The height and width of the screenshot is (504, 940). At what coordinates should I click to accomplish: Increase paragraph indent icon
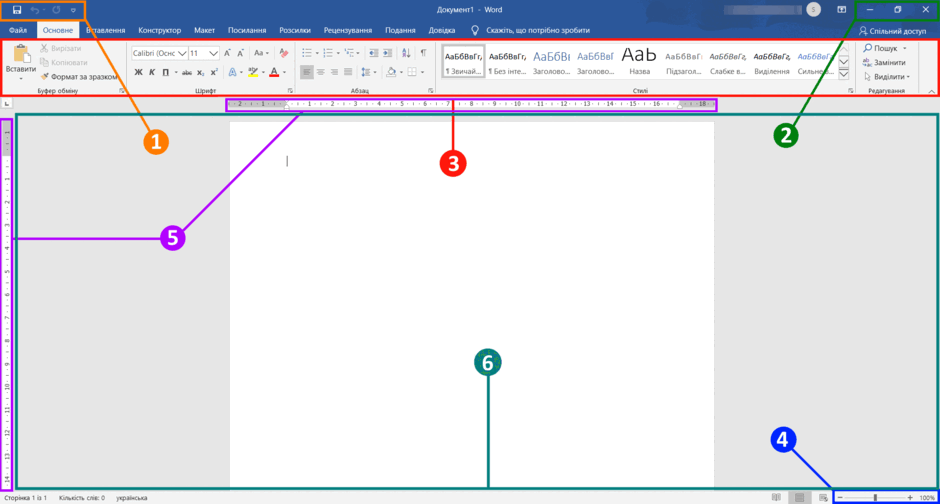388,53
